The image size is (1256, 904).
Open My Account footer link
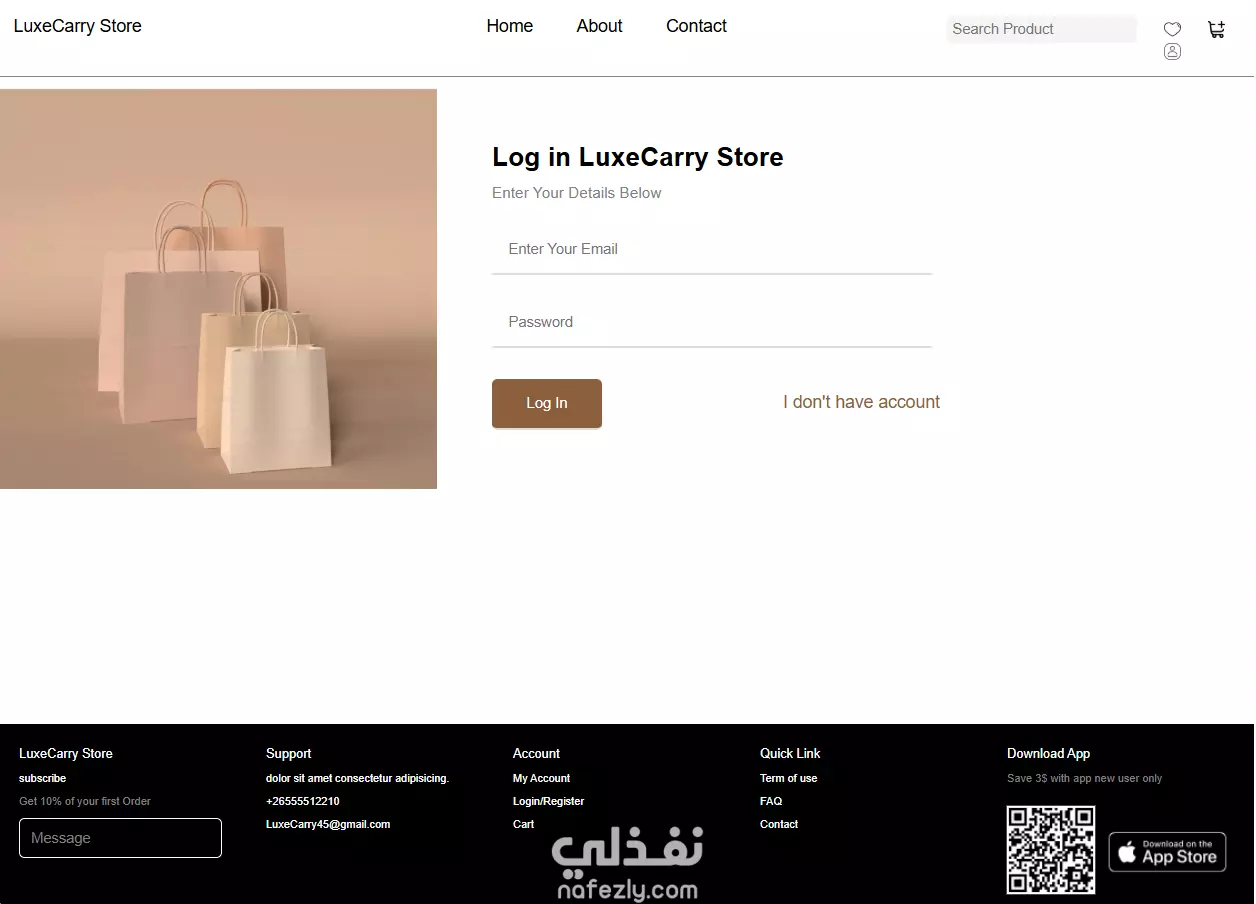541,778
